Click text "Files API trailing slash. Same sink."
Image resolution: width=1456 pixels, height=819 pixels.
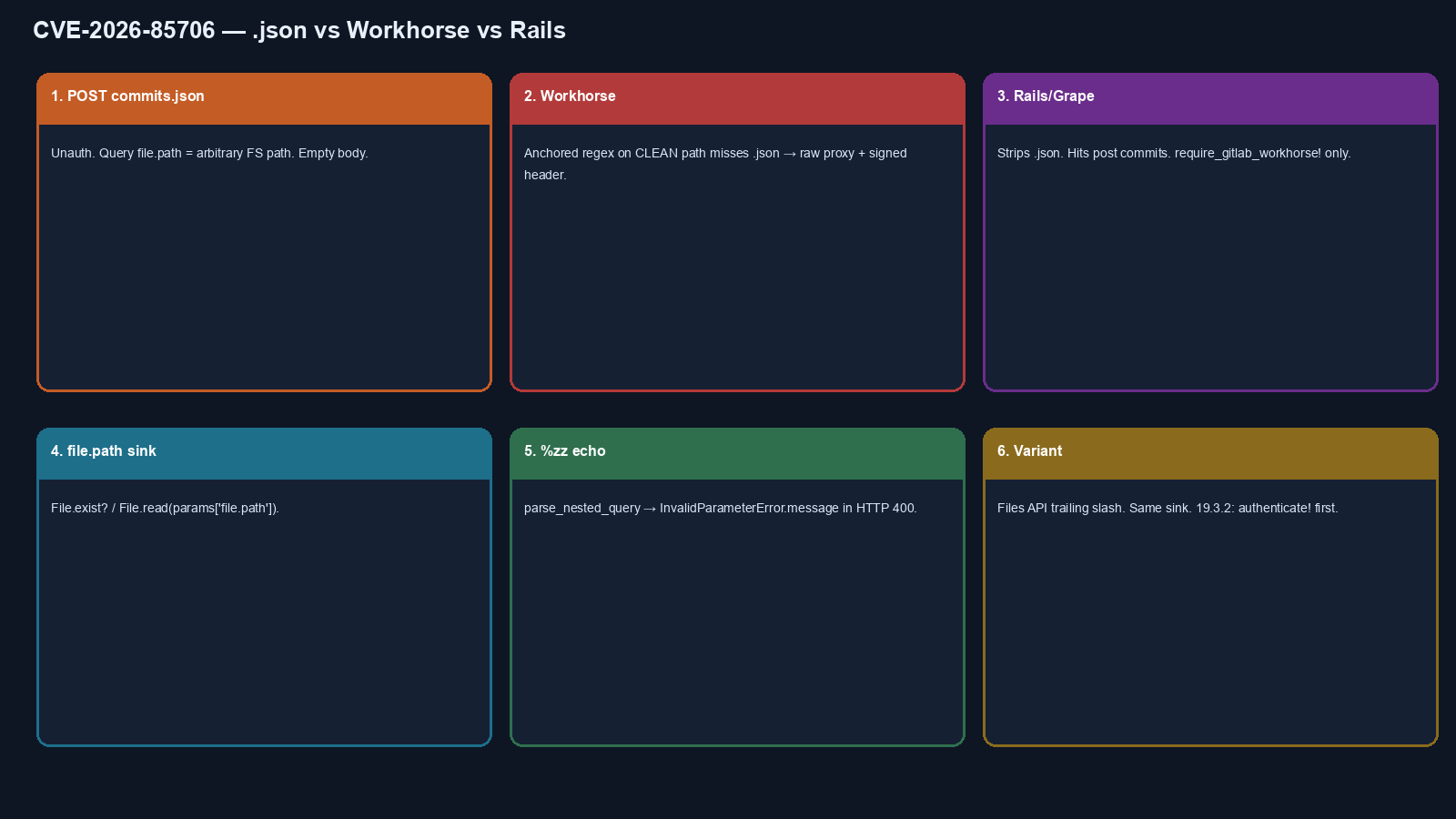click(1095, 508)
